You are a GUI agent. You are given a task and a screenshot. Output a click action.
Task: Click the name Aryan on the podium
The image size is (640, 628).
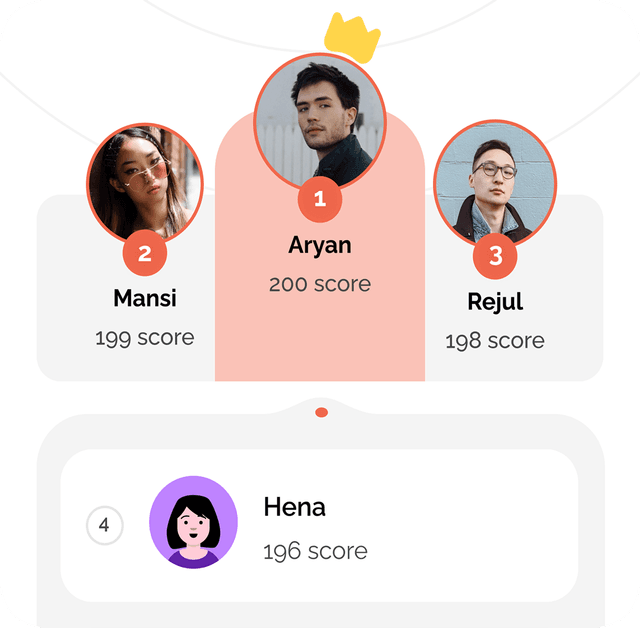click(320, 246)
